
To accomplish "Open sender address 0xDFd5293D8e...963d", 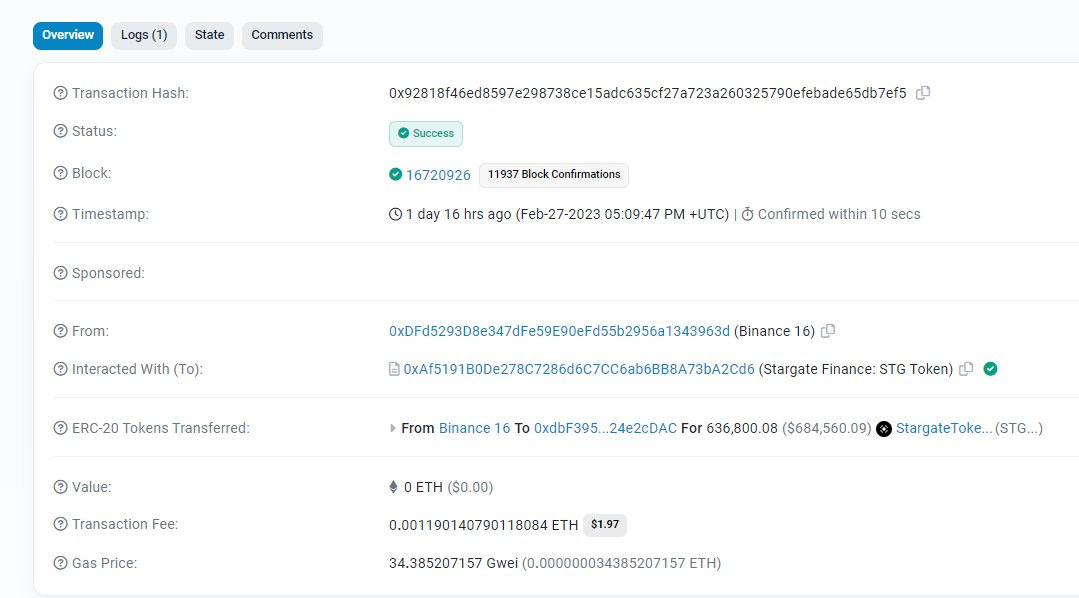I will coord(559,331).
